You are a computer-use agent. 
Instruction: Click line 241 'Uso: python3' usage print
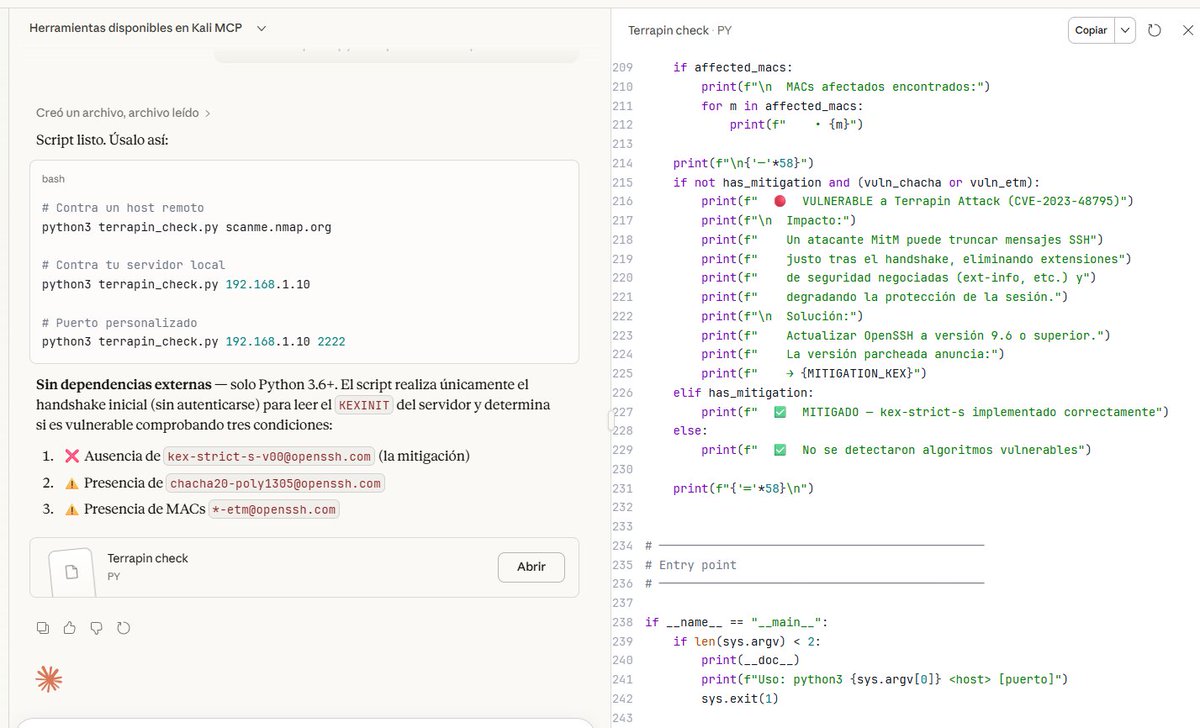[885, 680]
